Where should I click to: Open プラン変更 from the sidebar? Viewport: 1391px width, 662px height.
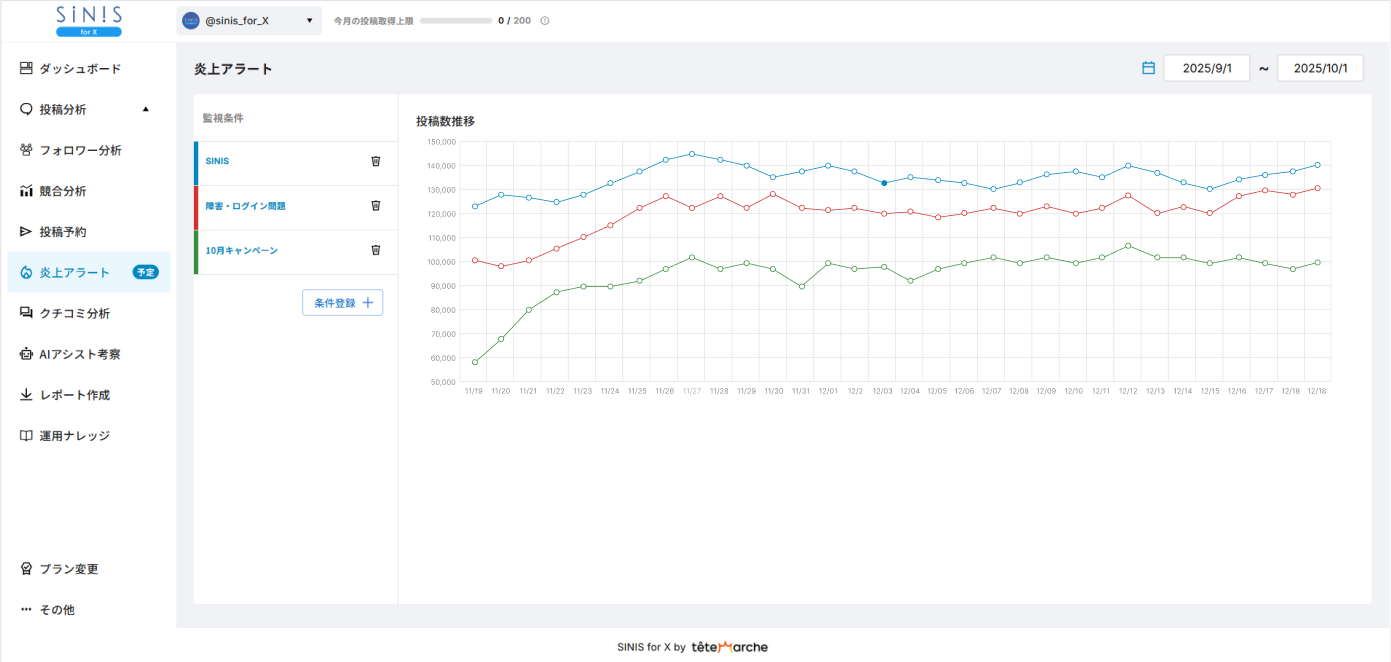[x=68, y=569]
